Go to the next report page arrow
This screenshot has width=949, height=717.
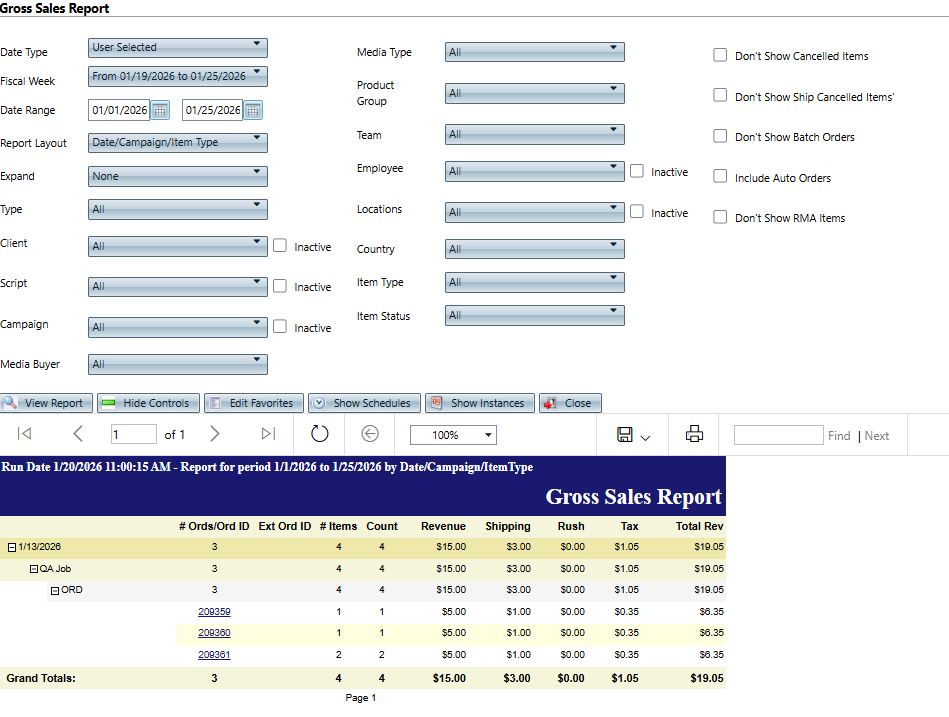(x=214, y=434)
